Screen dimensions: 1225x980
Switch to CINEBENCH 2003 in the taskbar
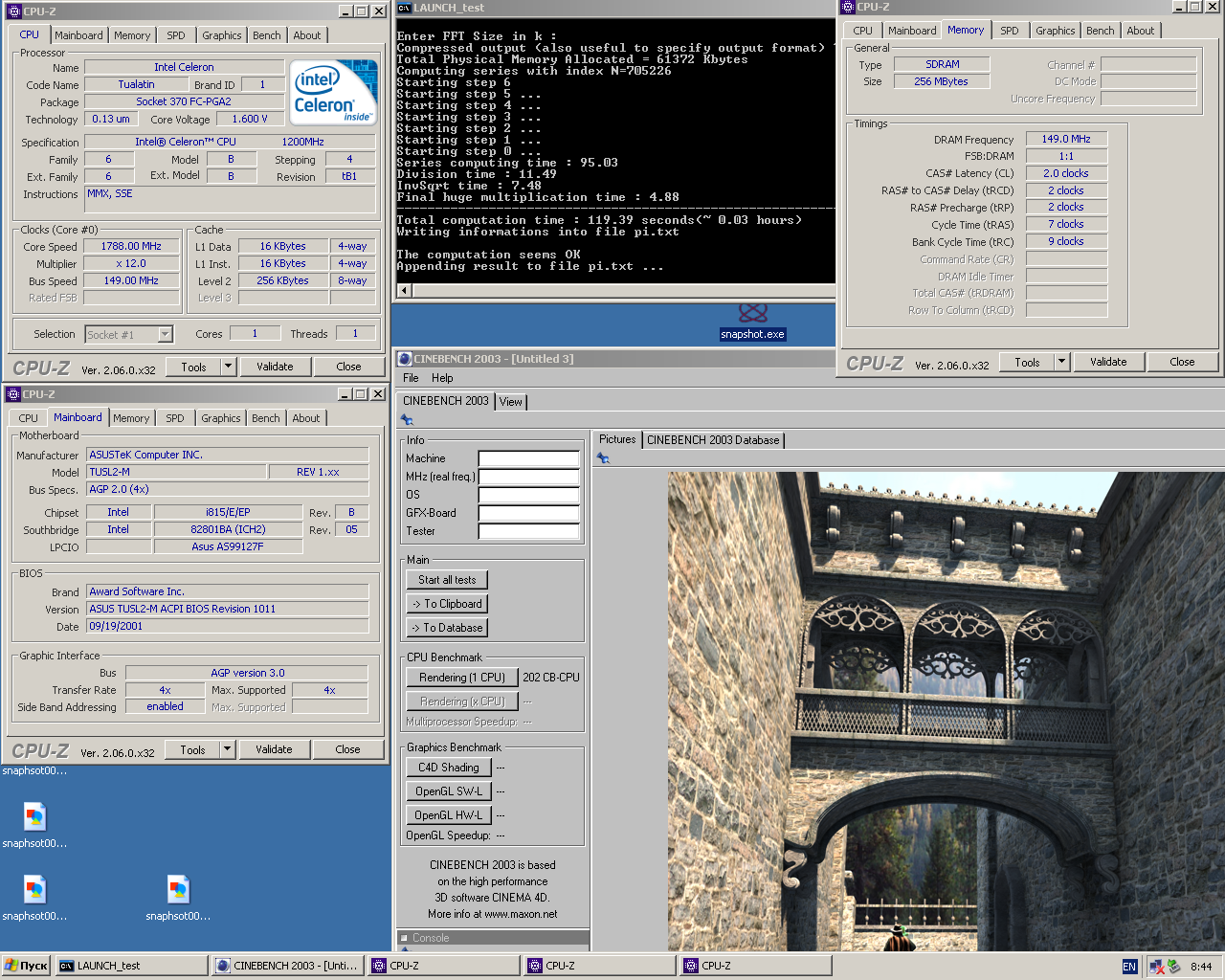pyautogui.click(x=288, y=966)
